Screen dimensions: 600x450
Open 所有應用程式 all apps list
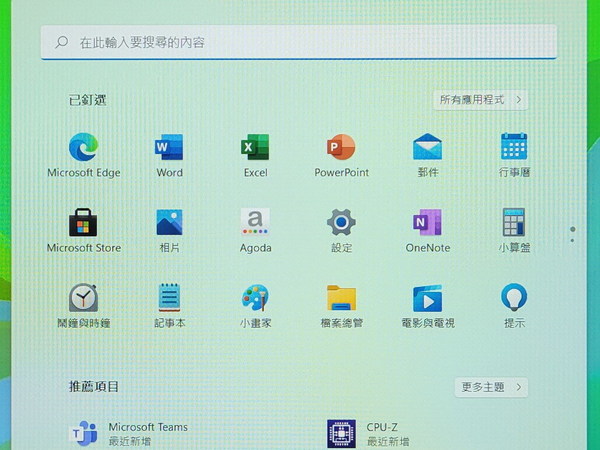tap(481, 100)
